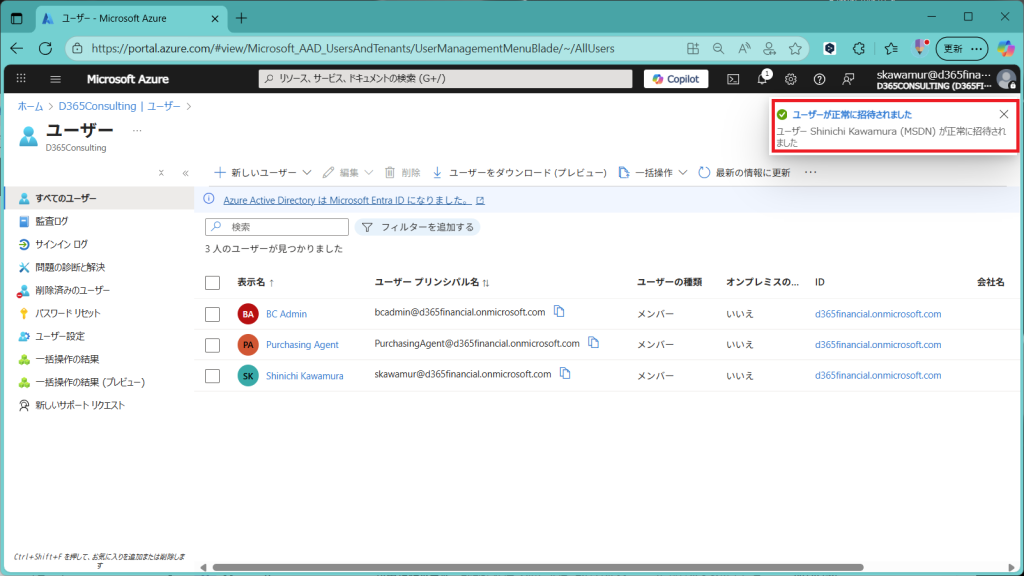The image size is (1024, 576).
Task: Refresh the user list
Action: (x=744, y=172)
